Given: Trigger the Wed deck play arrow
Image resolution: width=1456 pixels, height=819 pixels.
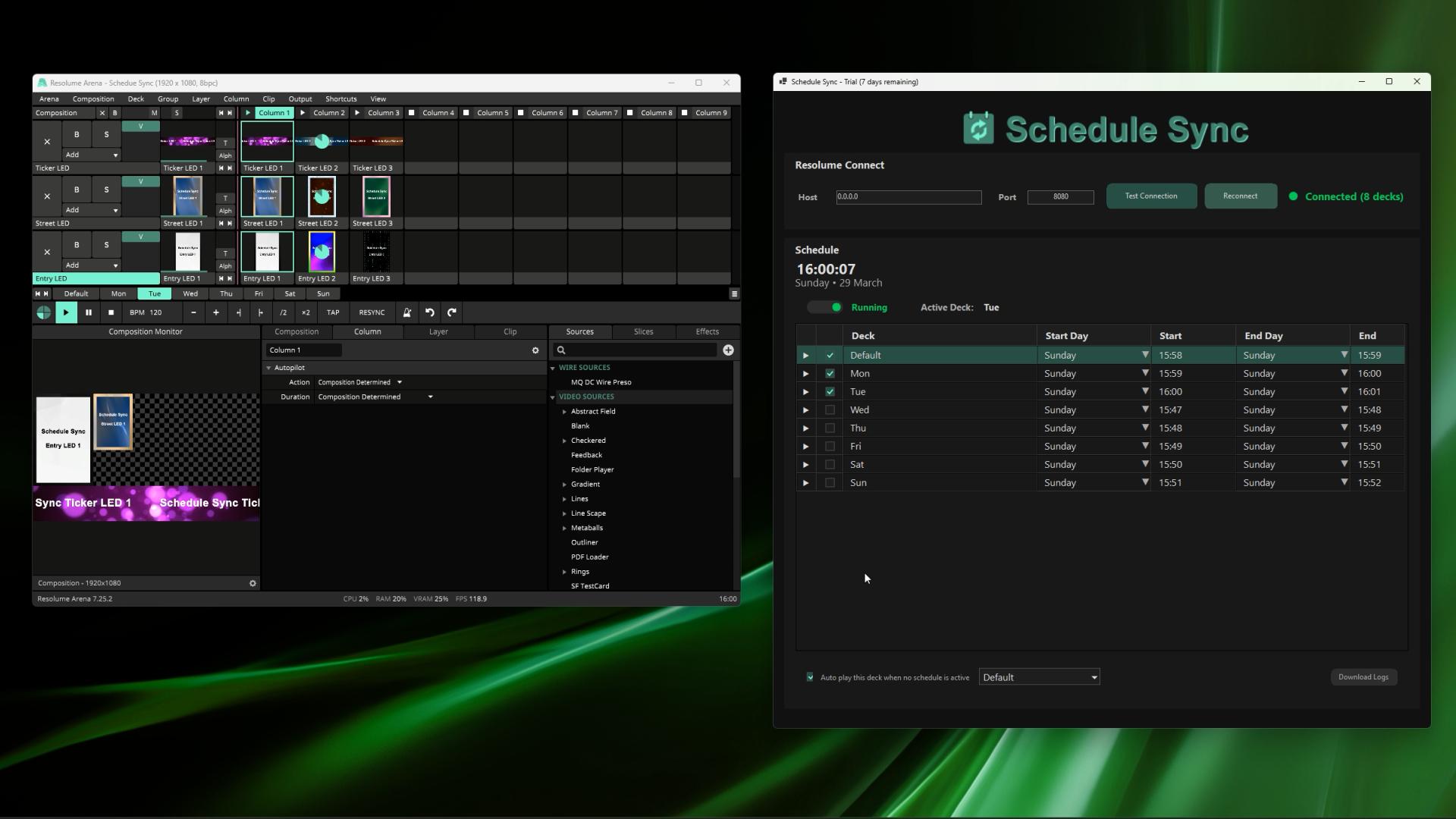Looking at the screenshot, I should coord(805,410).
